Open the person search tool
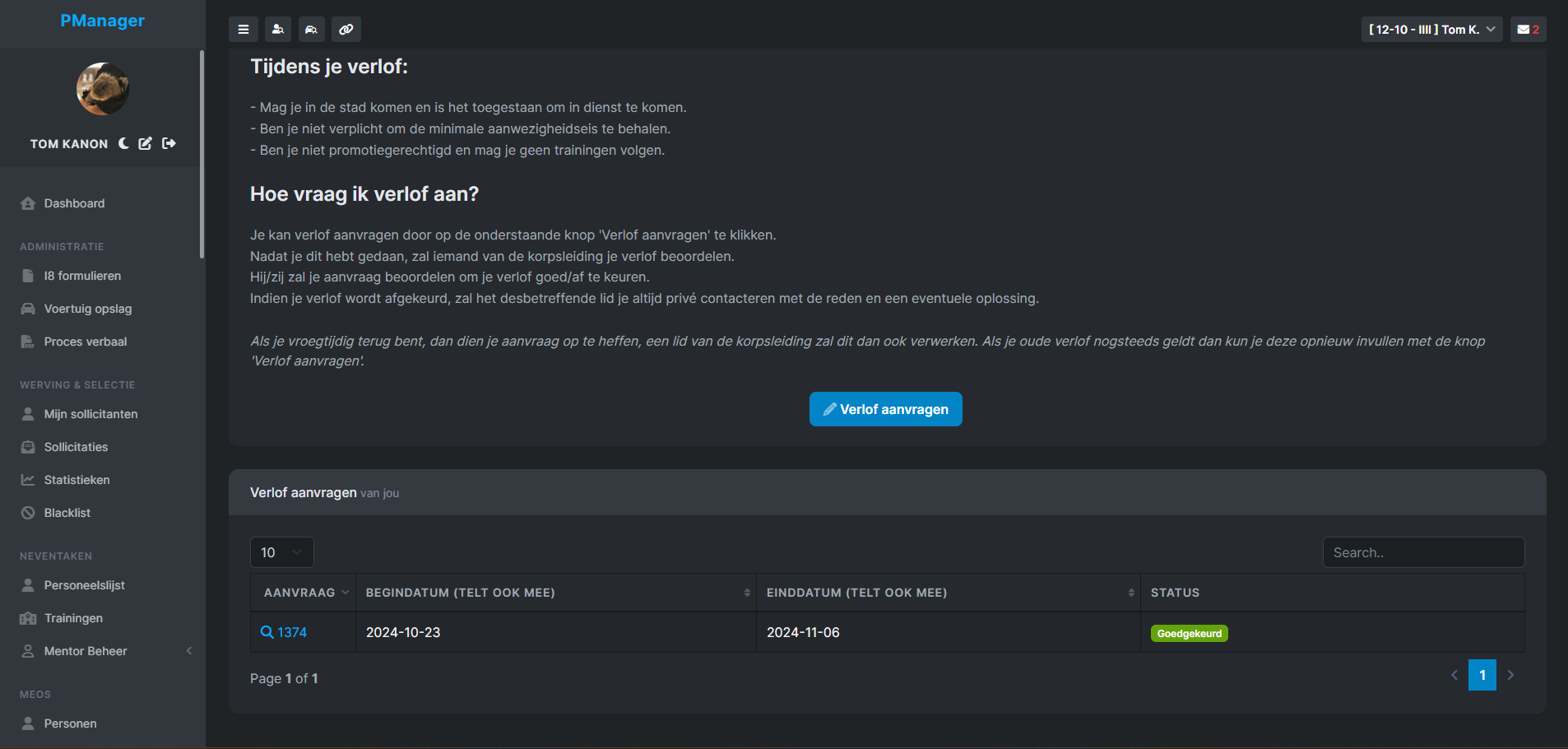 [x=278, y=29]
